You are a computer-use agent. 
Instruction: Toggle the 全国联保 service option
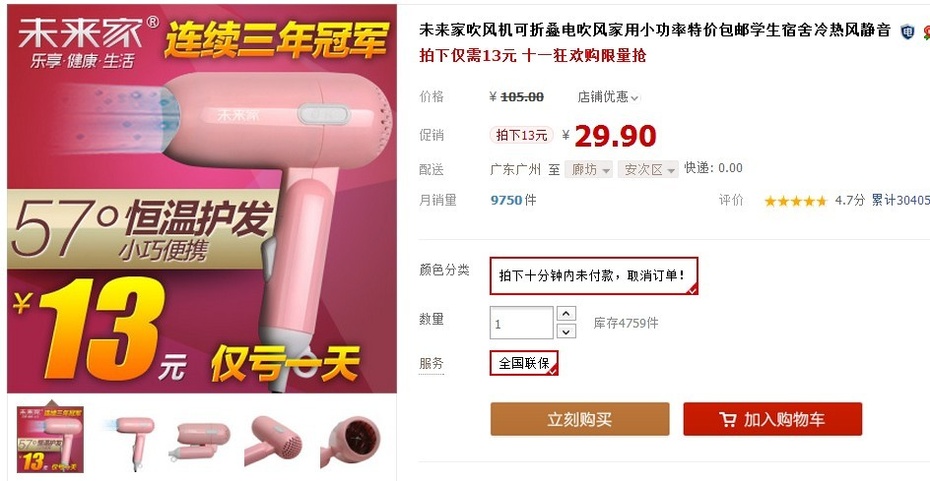(x=524, y=363)
